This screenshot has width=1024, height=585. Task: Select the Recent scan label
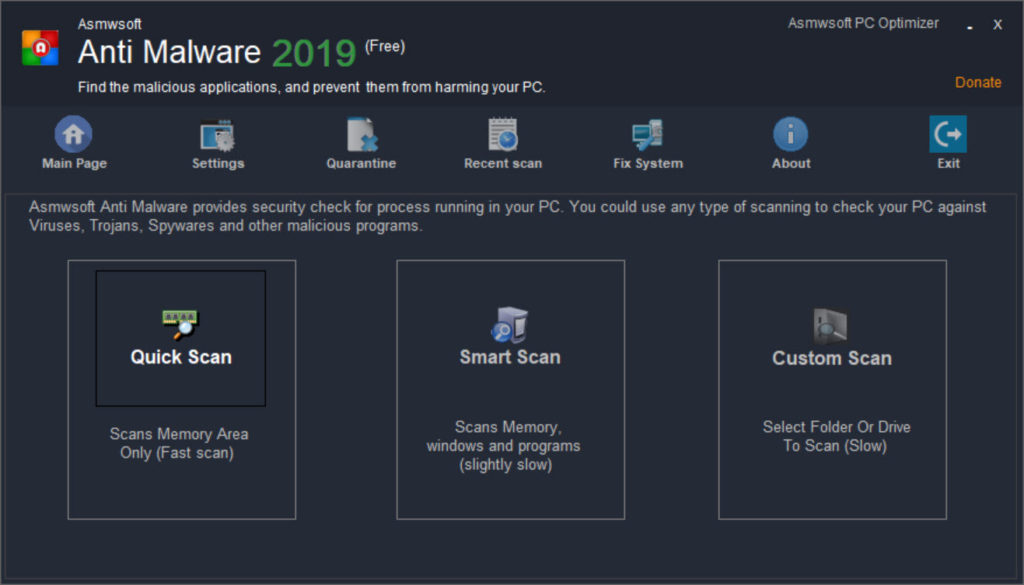point(503,163)
